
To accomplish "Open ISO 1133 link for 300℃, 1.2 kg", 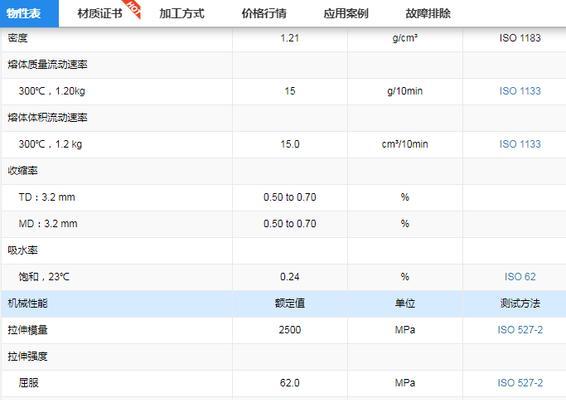I will 520,144.
